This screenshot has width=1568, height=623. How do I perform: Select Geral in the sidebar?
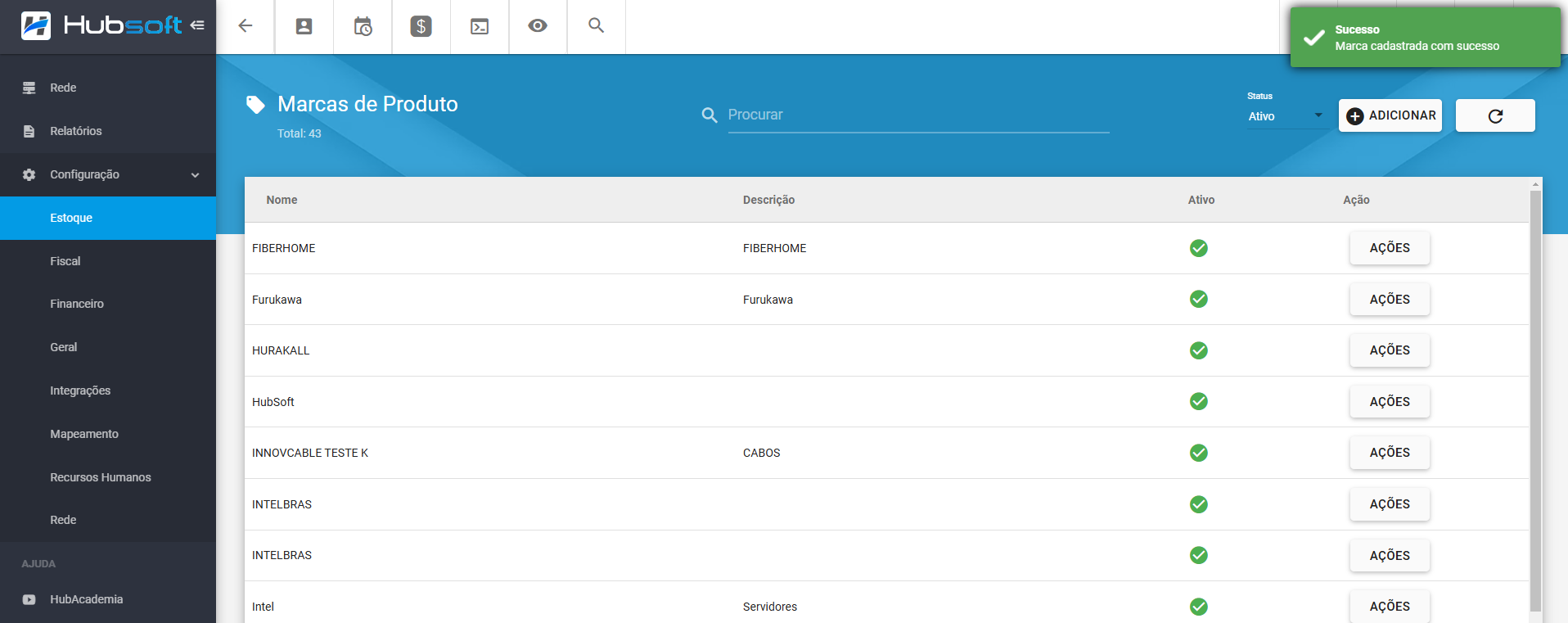108,347
